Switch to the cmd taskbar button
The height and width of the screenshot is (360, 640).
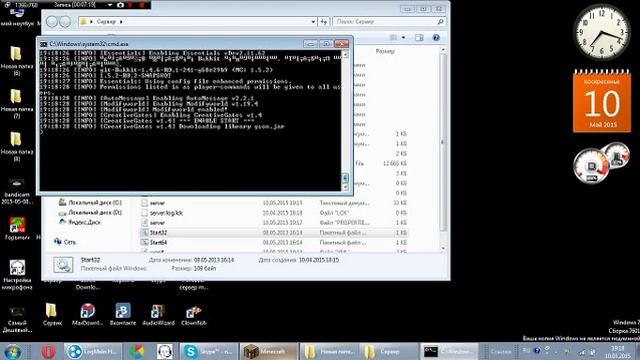[x=449, y=351]
